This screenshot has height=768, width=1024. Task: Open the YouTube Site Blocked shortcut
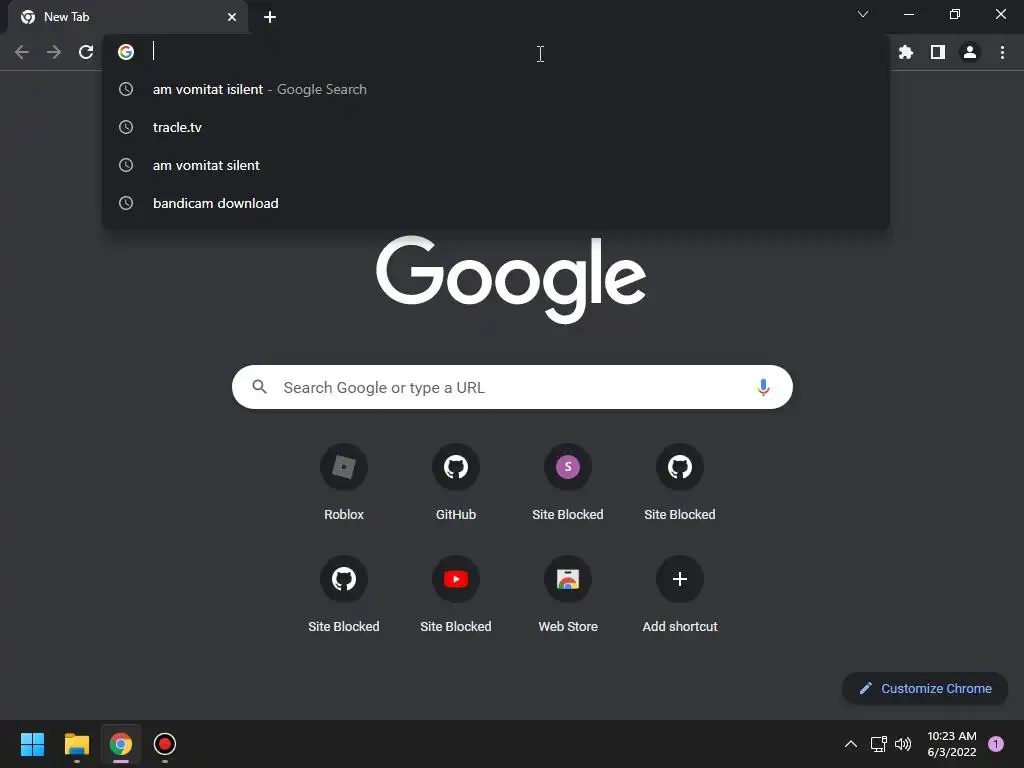coord(456,595)
